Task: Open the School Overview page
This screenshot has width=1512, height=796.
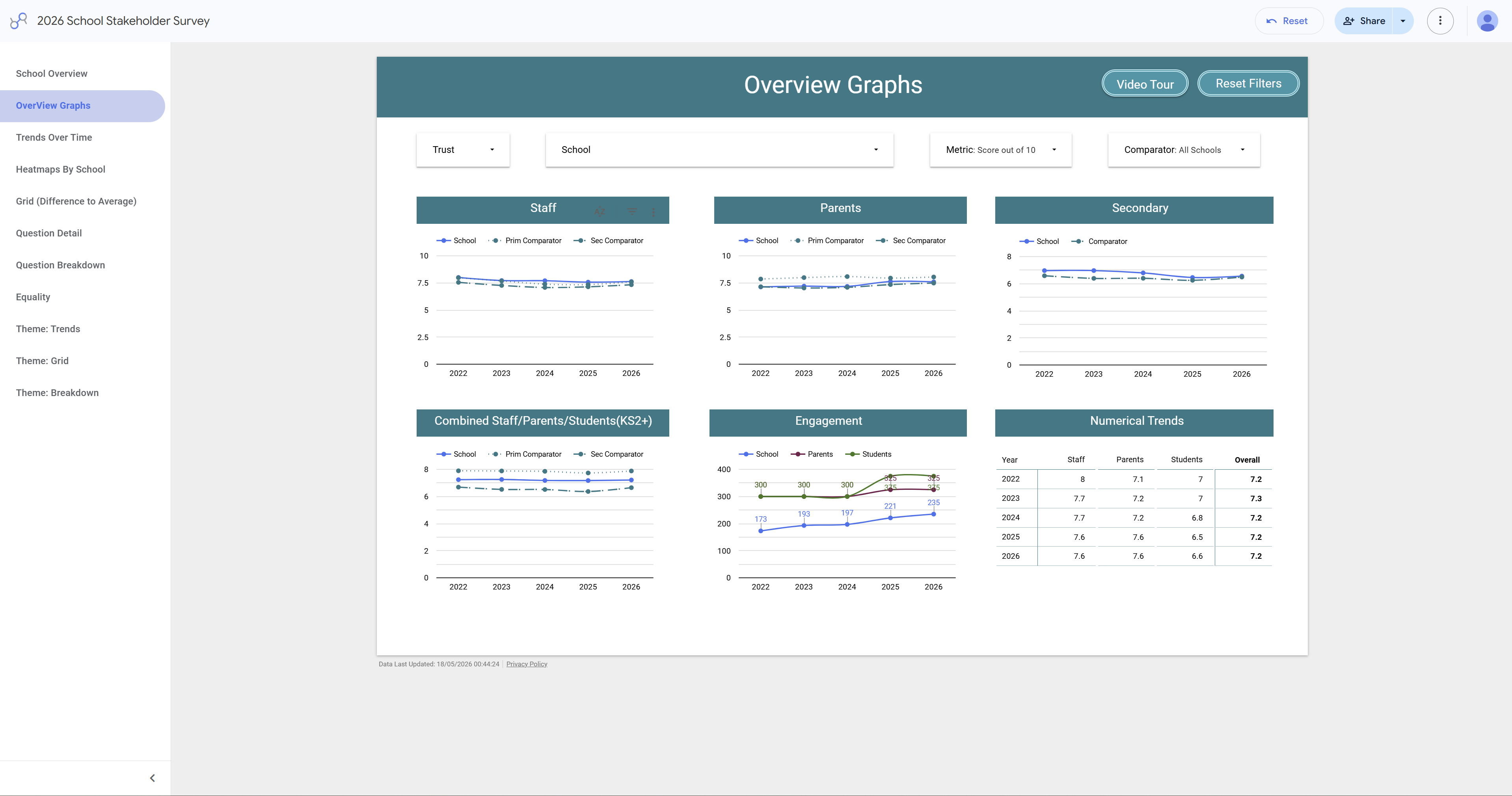Action: click(x=82, y=73)
